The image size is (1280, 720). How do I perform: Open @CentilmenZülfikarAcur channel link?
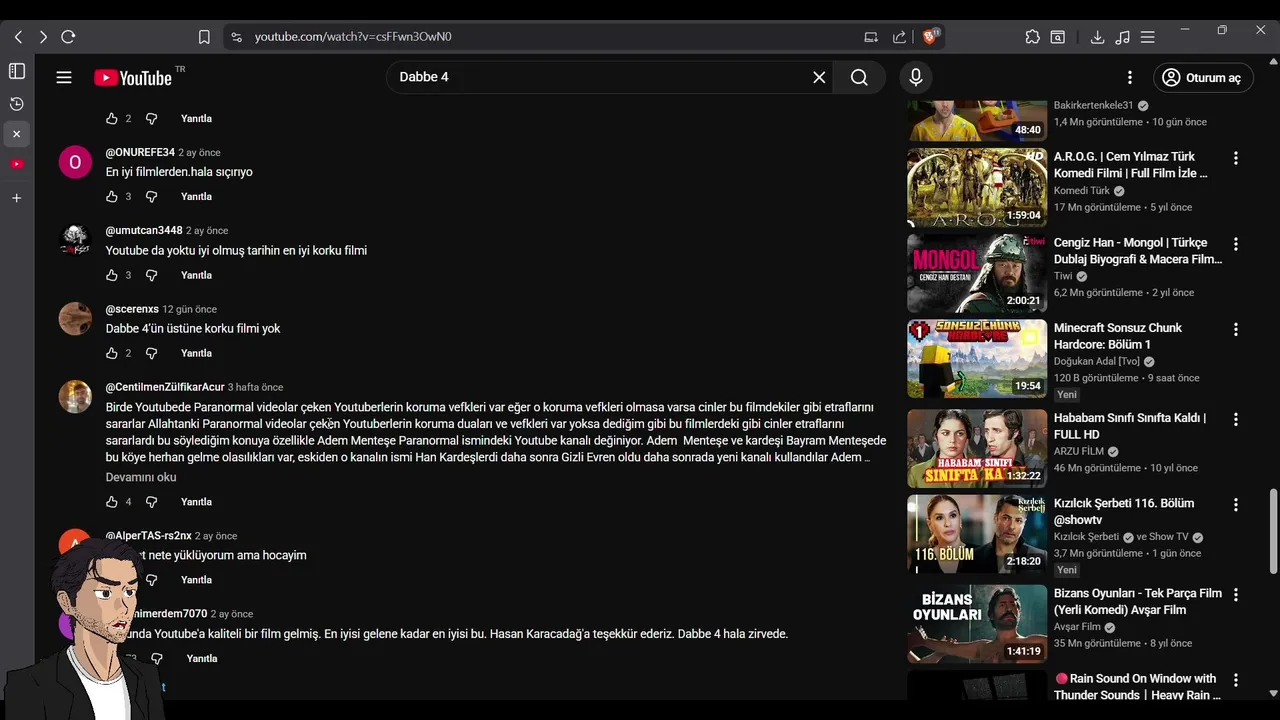165,387
